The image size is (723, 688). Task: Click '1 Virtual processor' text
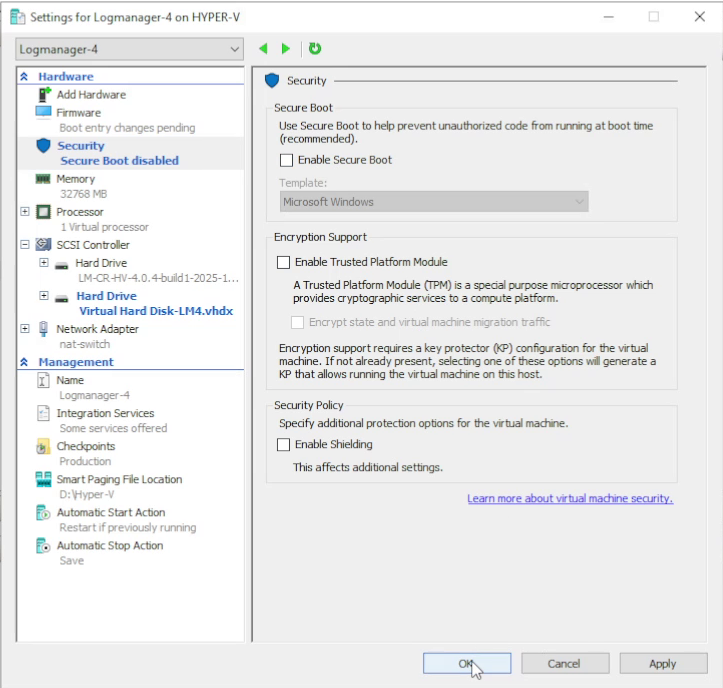pyautogui.click(x=105, y=227)
